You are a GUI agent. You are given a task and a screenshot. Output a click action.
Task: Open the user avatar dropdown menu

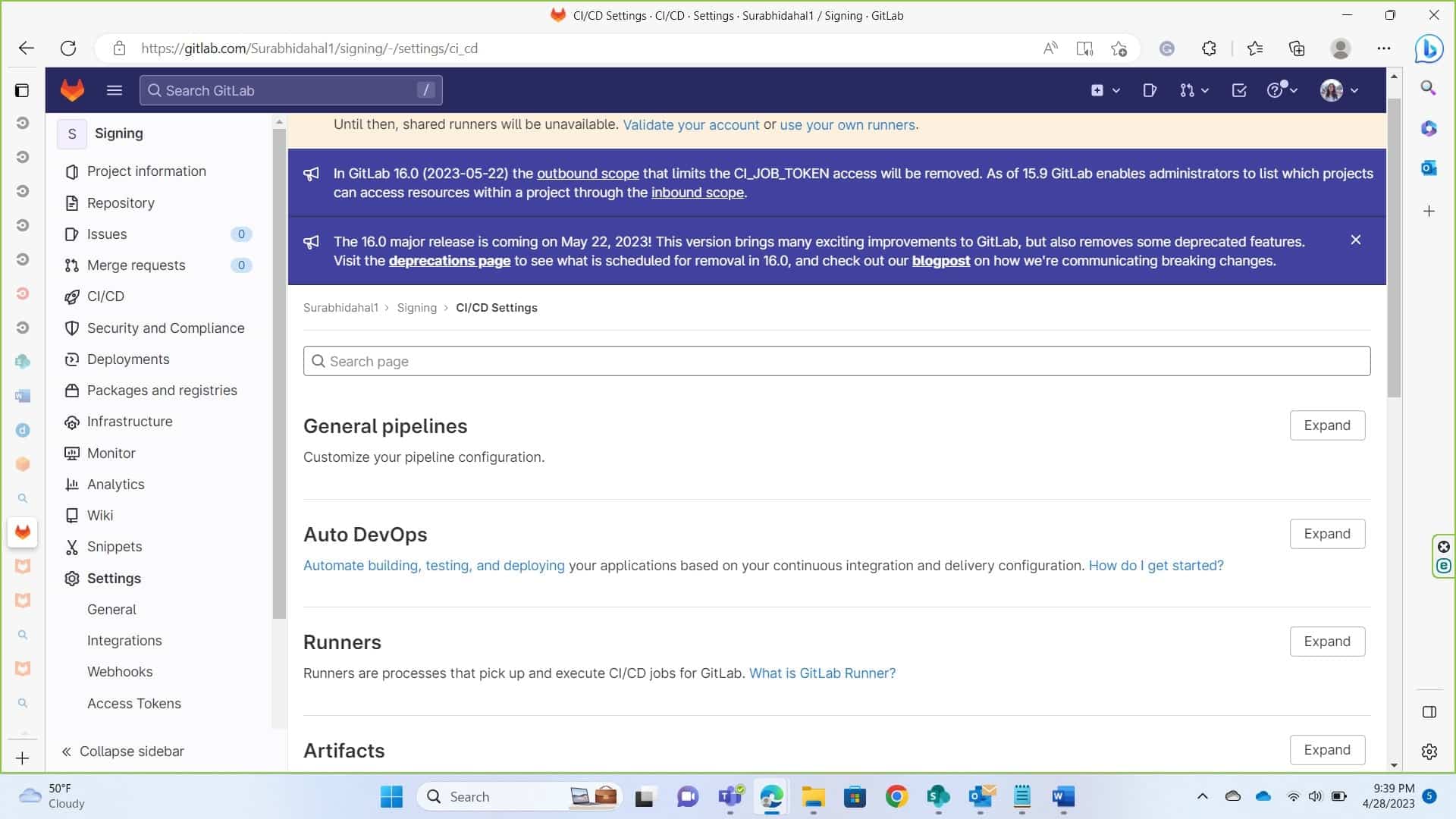pyautogui.click(x=1339, y=90)
